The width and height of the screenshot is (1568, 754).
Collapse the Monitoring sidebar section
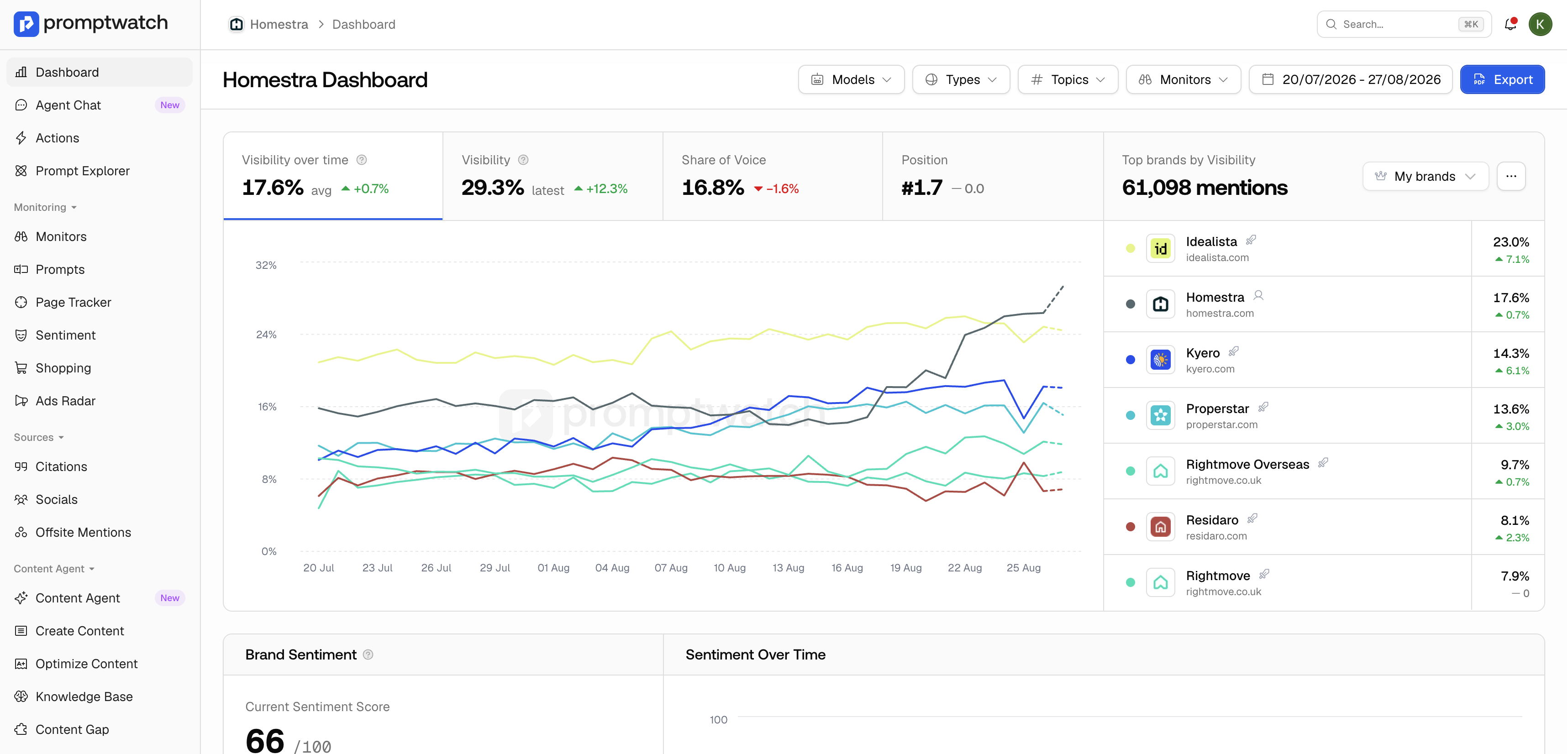coord(46,208)
